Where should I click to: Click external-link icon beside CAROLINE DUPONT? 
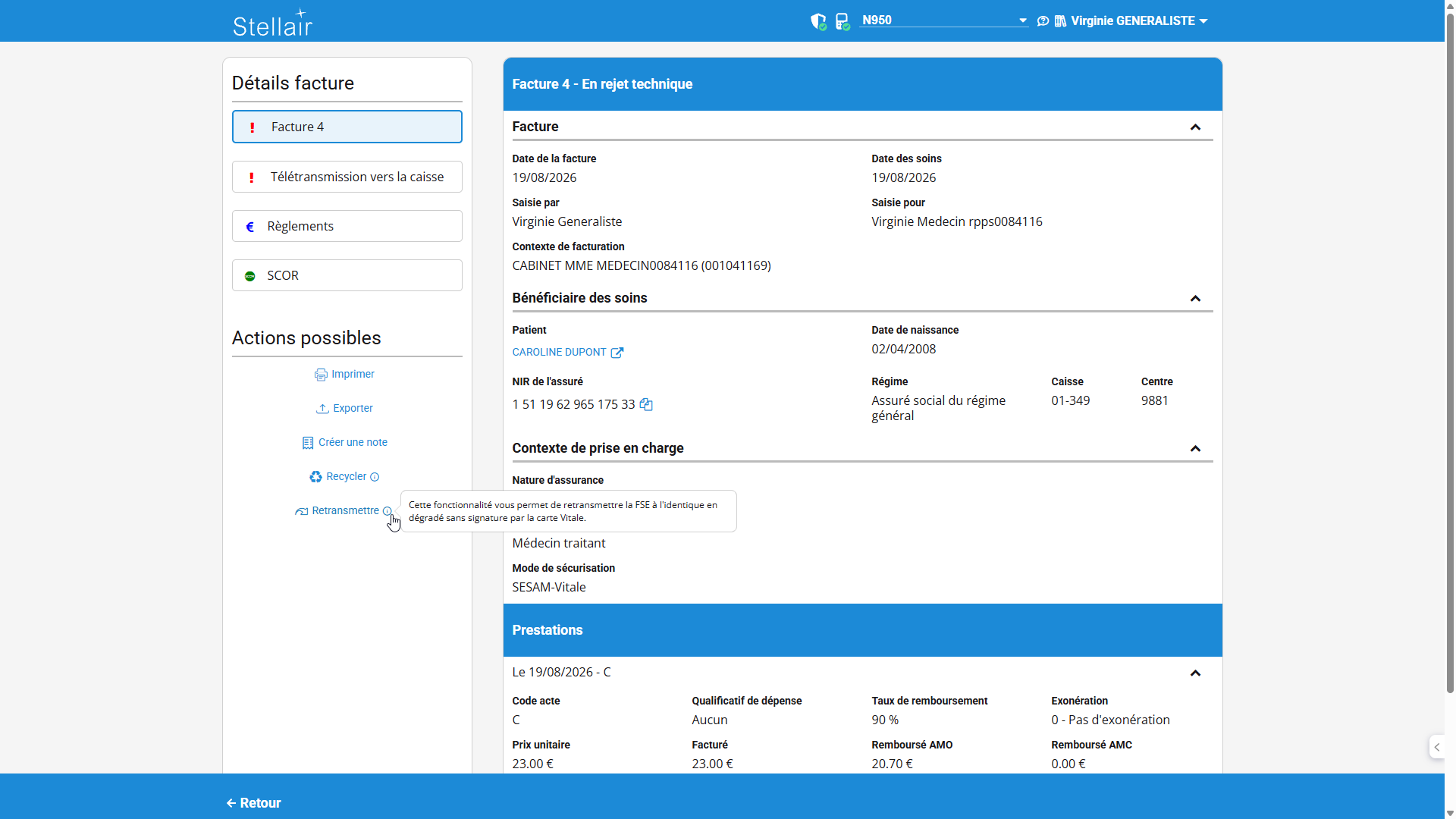617,353
